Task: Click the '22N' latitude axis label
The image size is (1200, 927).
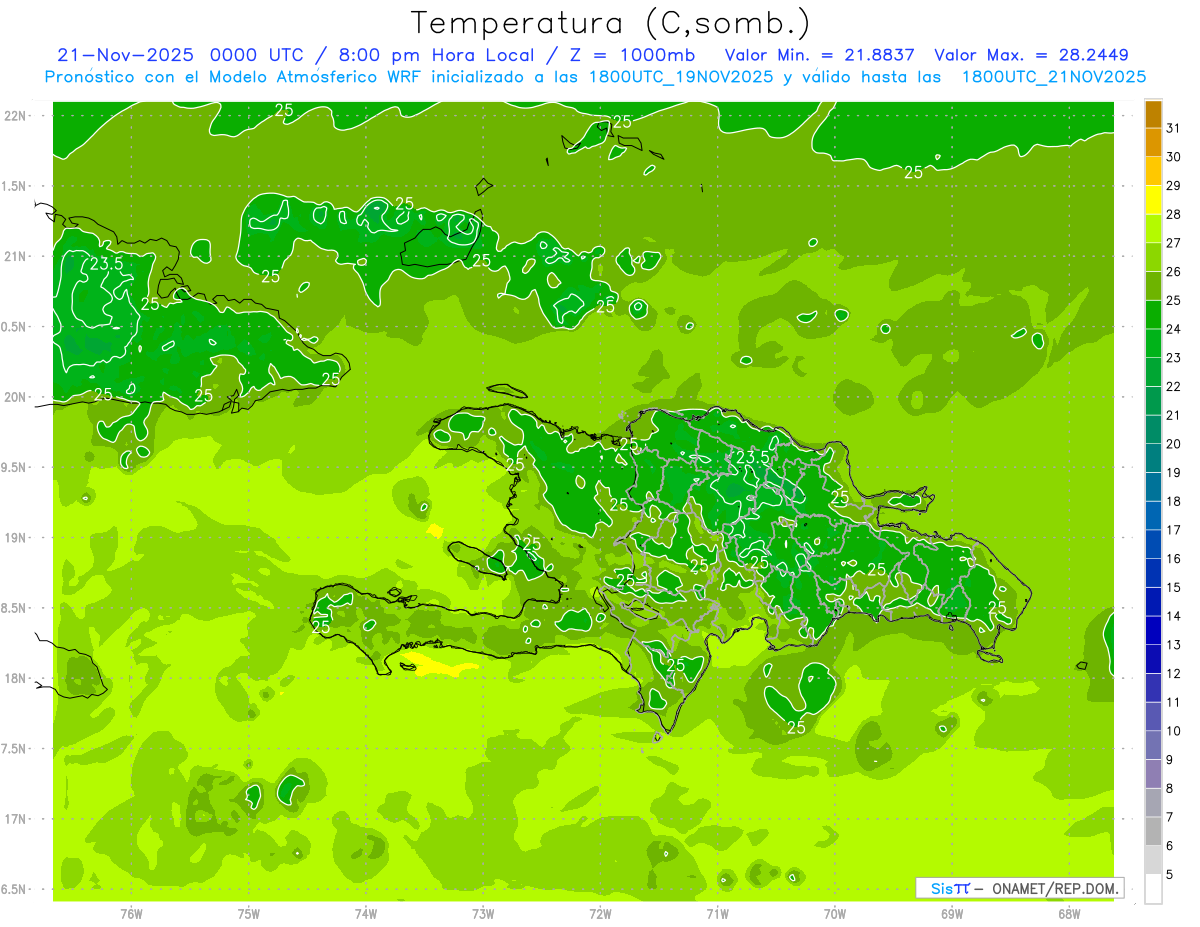Action: [17, 116]
